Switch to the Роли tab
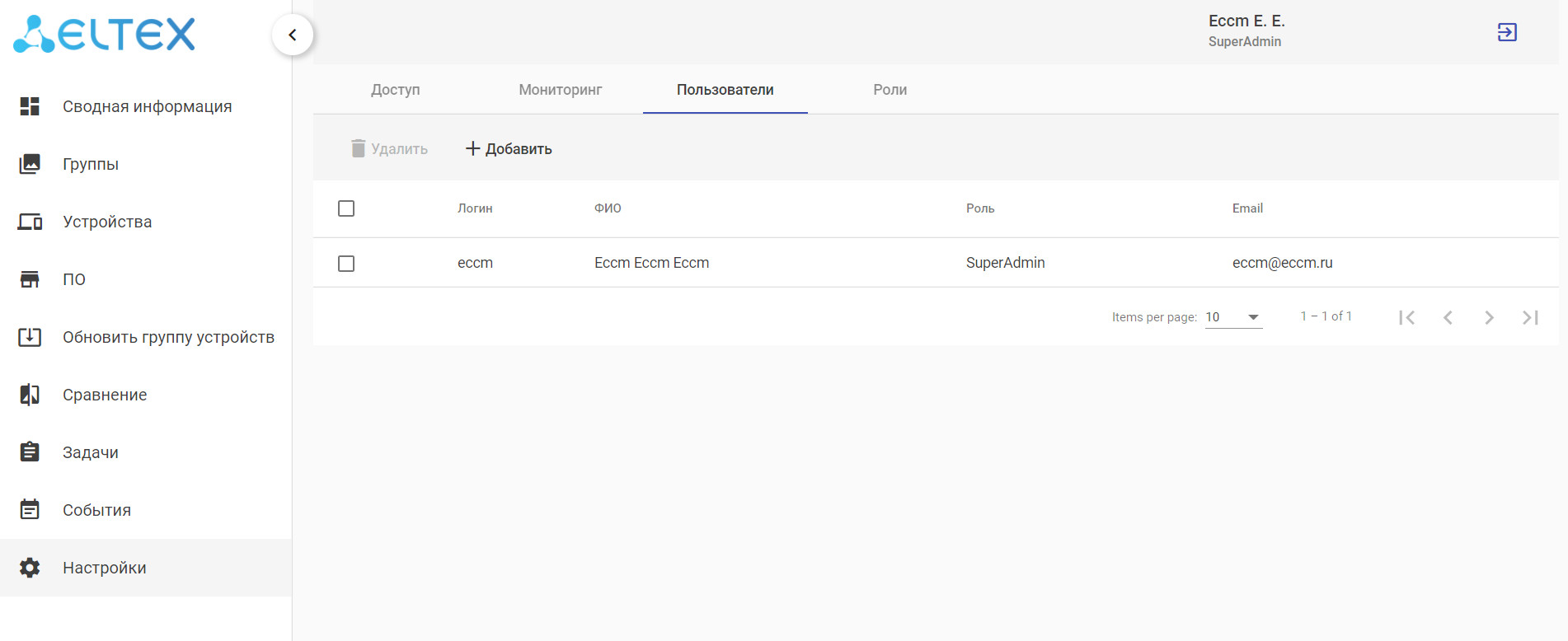The image size is (1568, 641). click(x=890, y=90)
